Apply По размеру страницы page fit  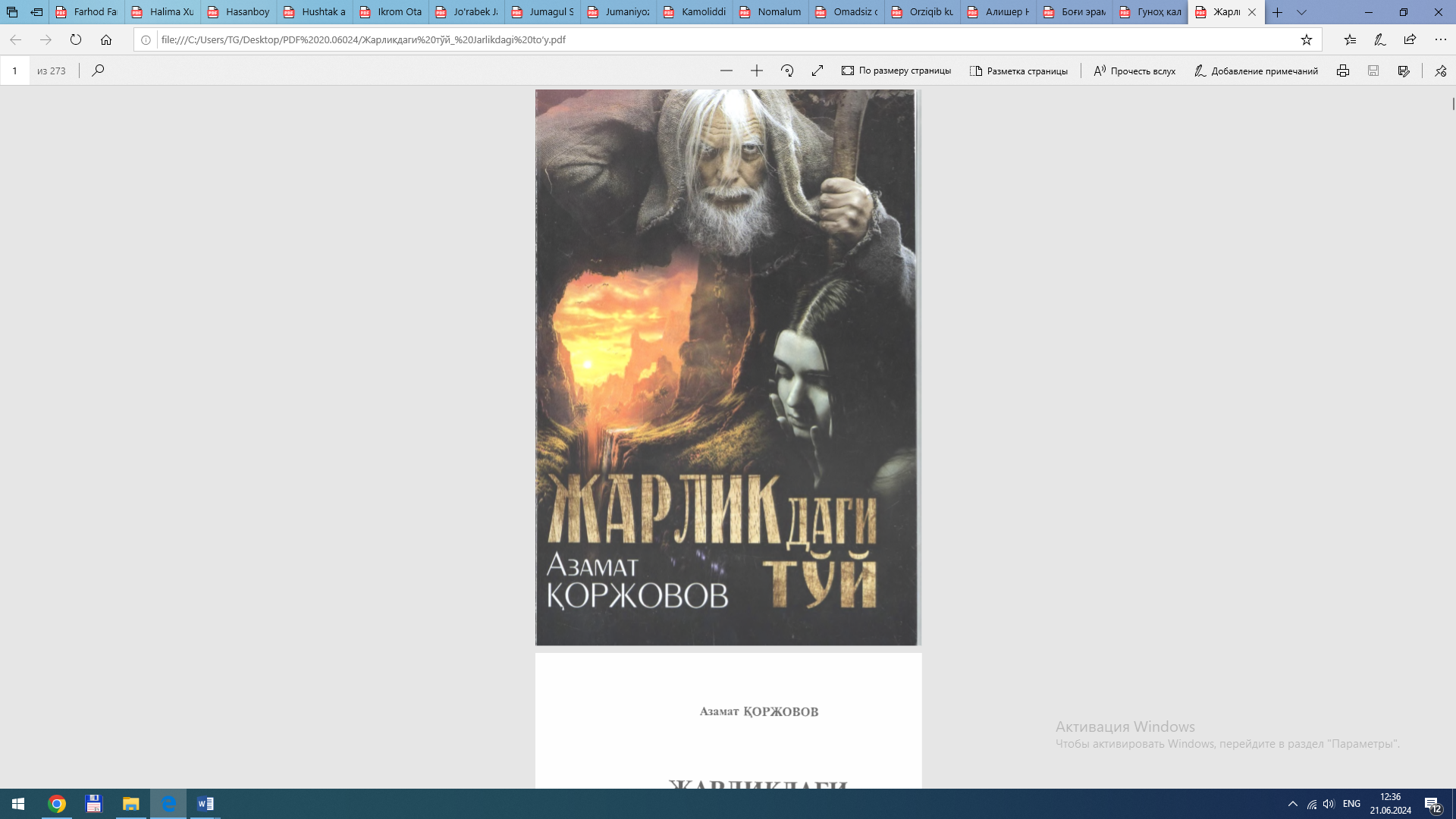point(897,71)
